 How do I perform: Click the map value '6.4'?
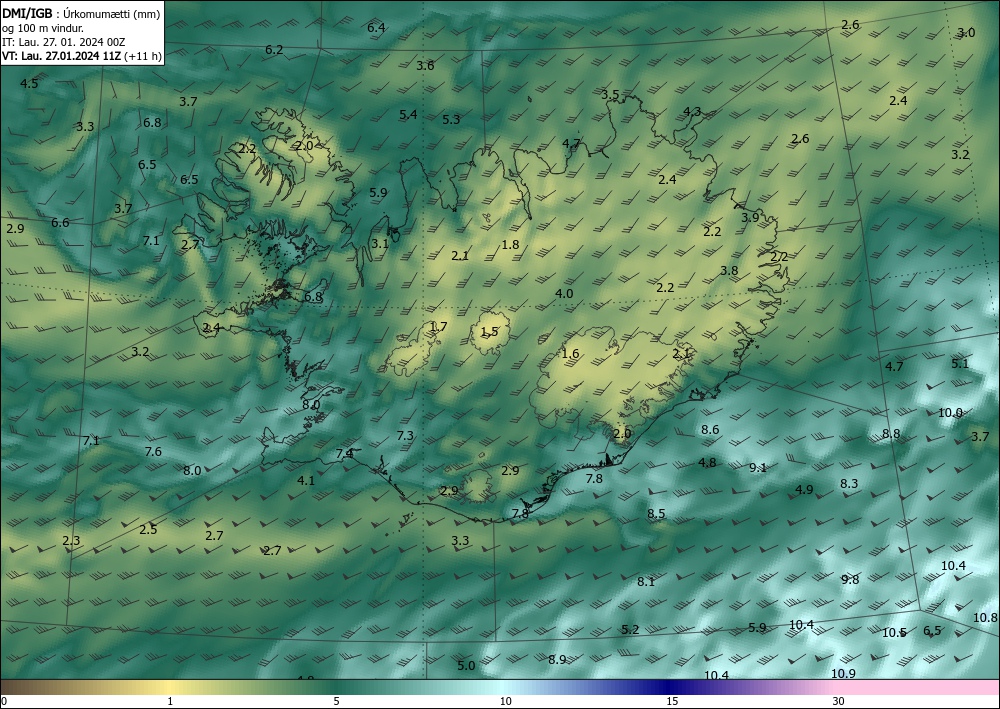pyautogui.click(x=376, y=27)
